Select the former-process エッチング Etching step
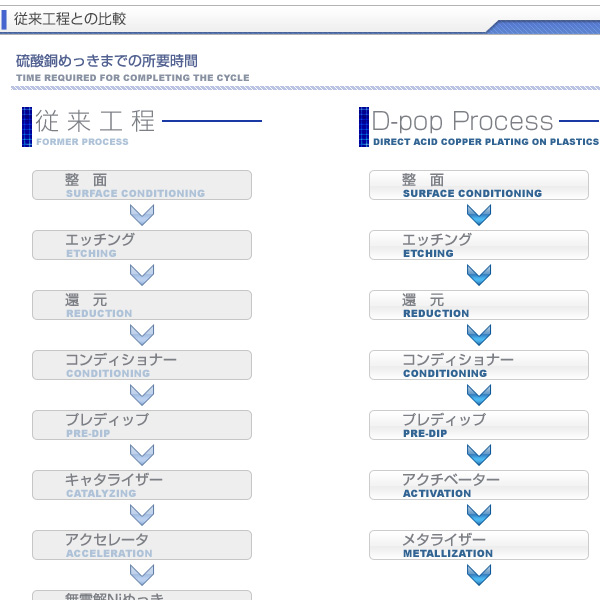 142,245
